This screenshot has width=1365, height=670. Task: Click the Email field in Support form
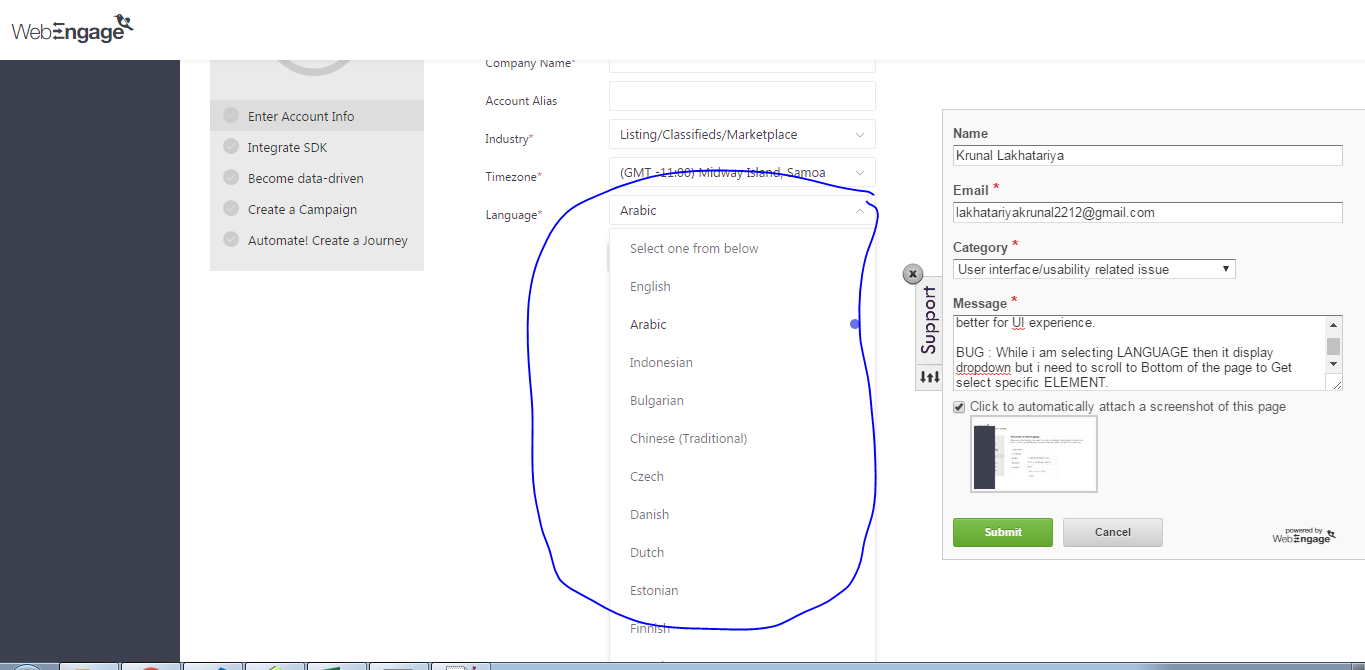tap(1148, 212)
